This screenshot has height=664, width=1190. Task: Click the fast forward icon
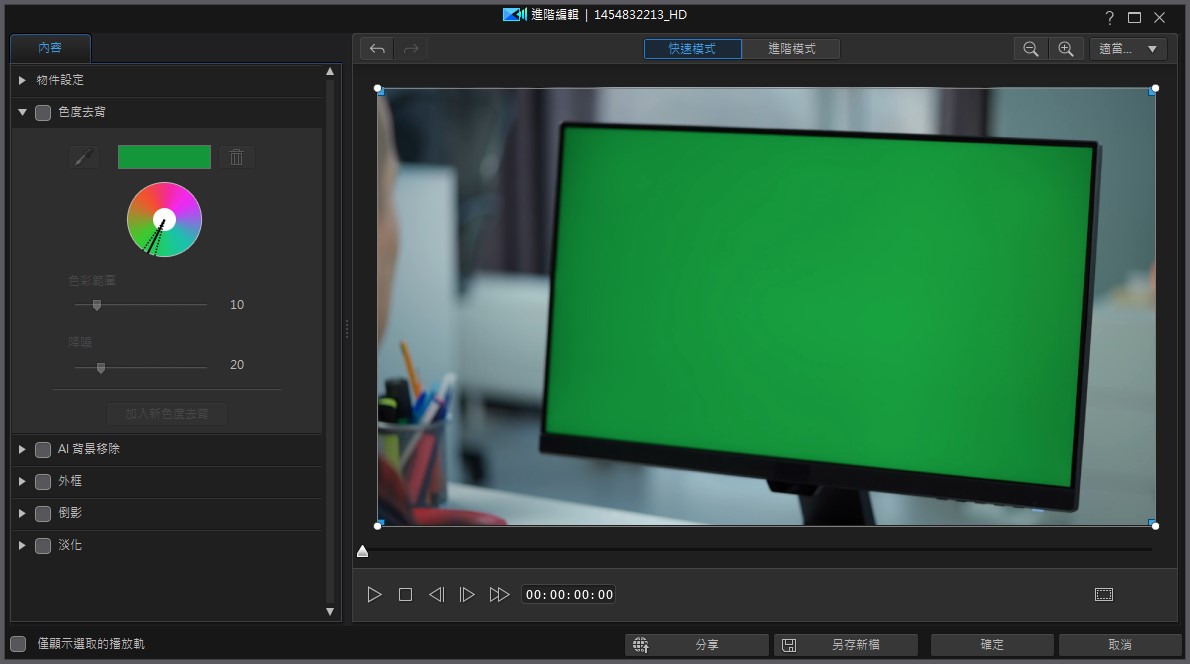click(x=499, y=595)
